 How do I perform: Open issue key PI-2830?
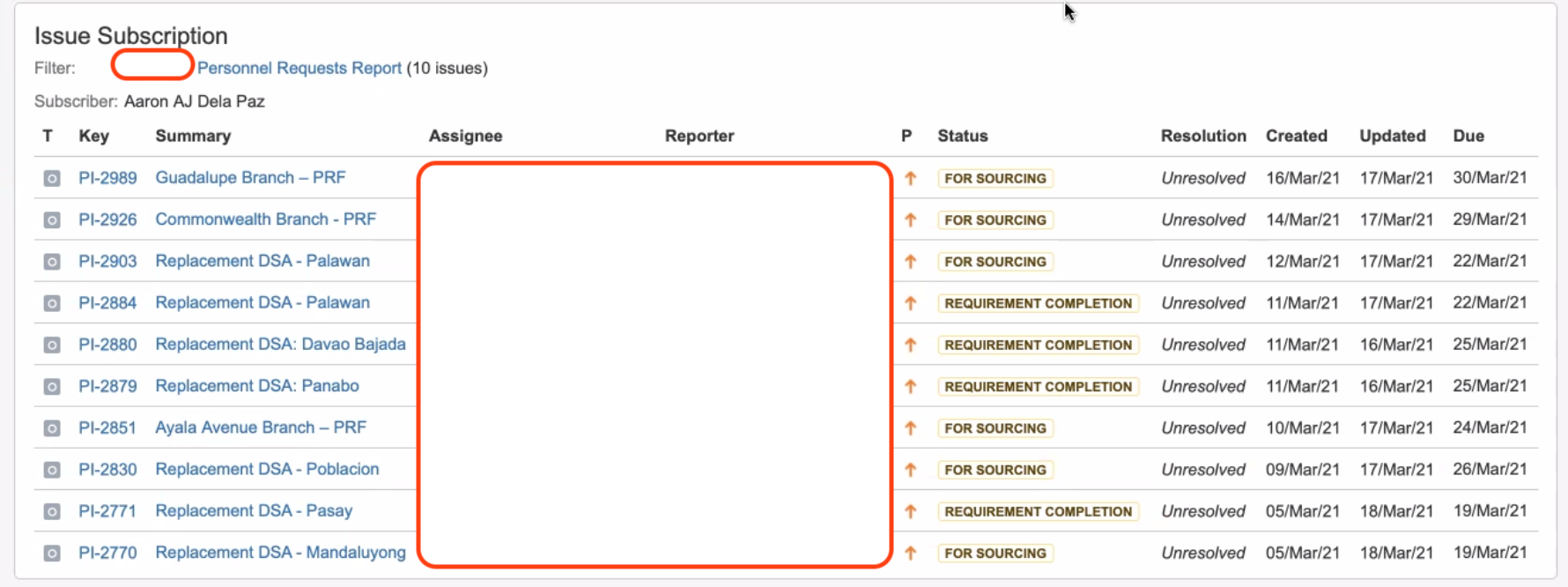point(107,469)
